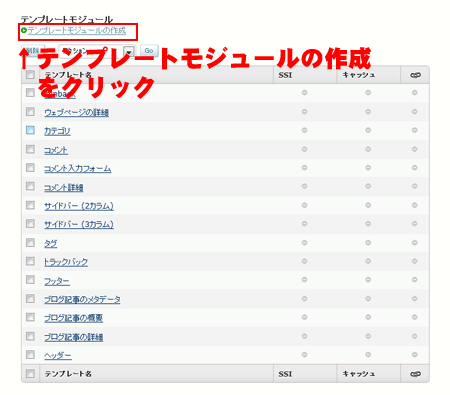Click the link-column dot in the ブログ記事のメタデータ row
The width and height of the screenshot is (450, 395).
point(414,299)
